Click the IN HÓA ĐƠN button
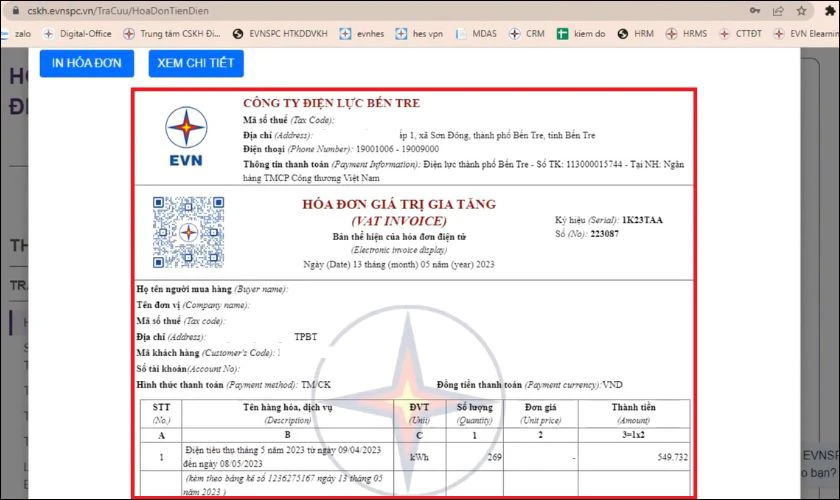The height and width of the screenshot is (500, 840). pos(87,63)
